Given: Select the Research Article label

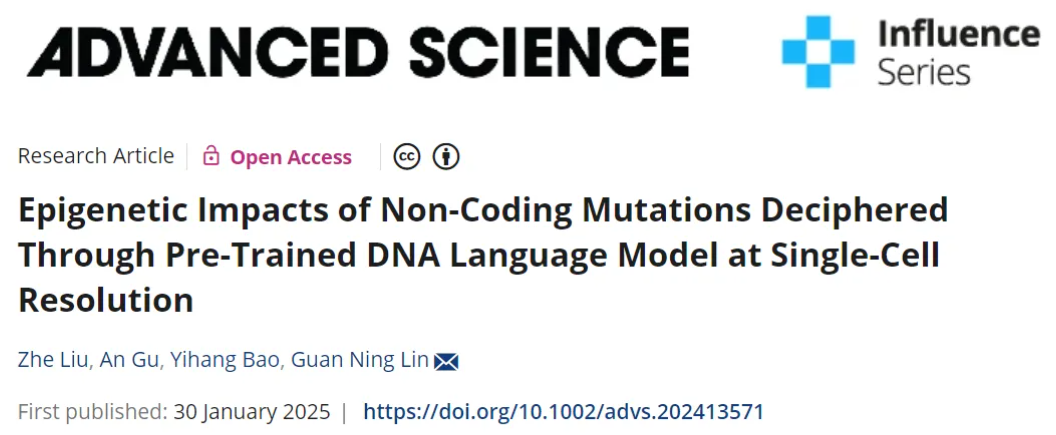Looking at the screenshot, I should [x=96, y=157].
